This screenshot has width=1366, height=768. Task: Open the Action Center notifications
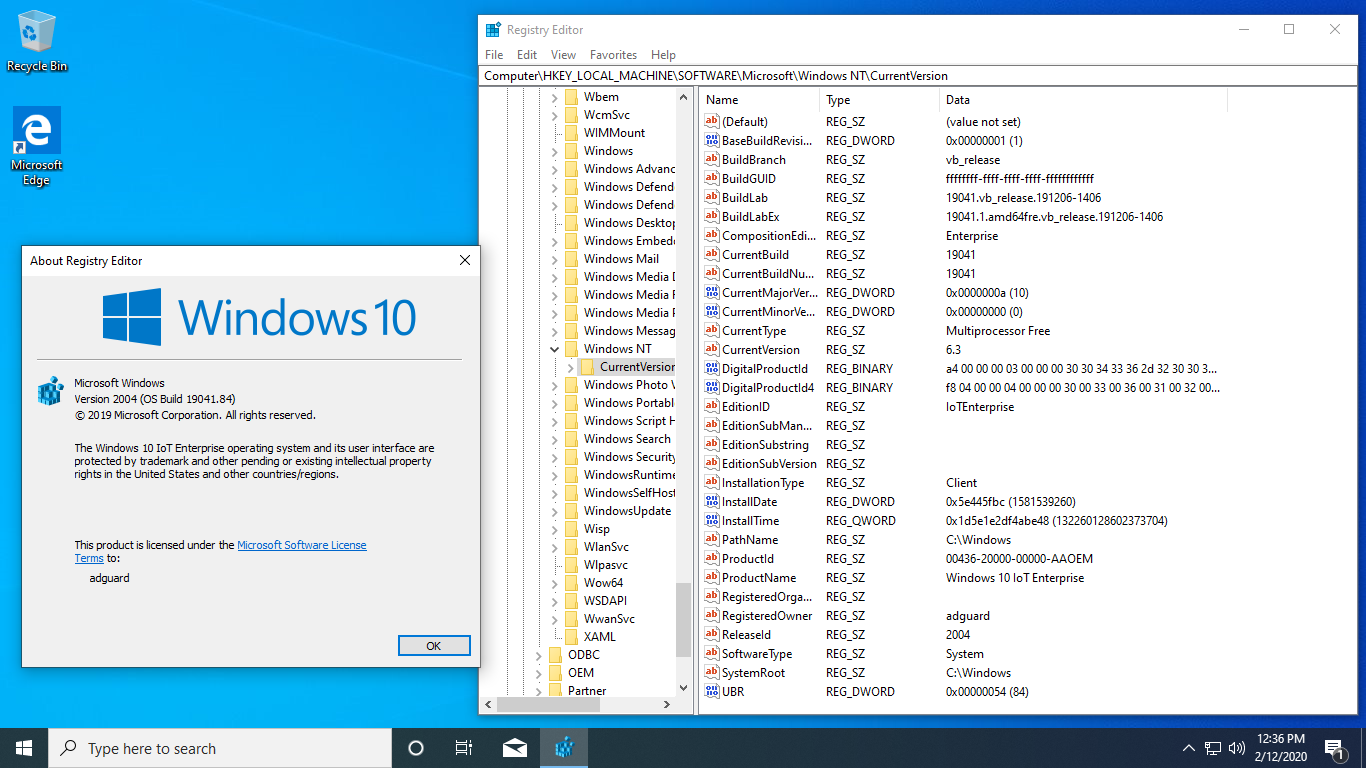coord(1333,748)
